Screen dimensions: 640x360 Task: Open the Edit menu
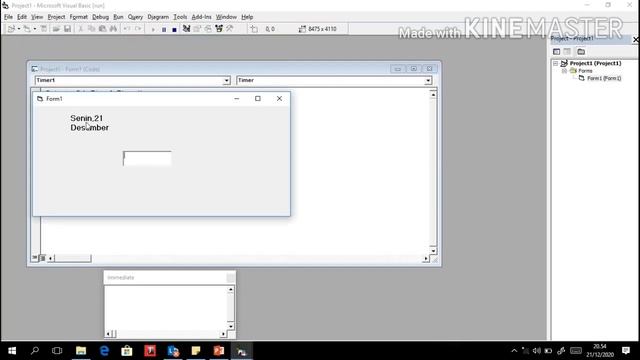tap(22, 17)
